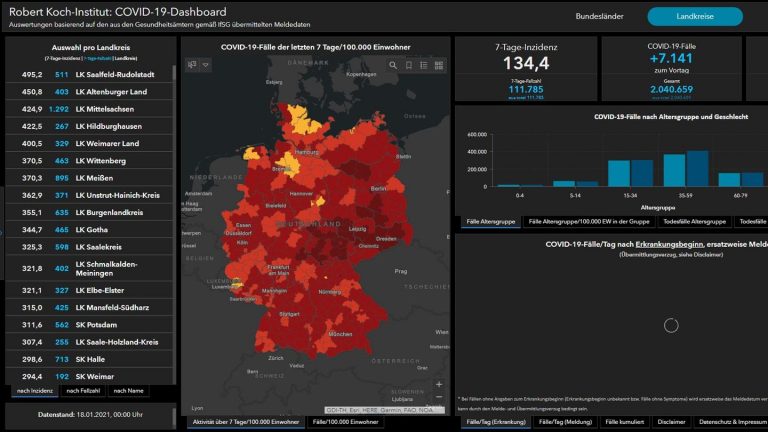Open 'Aktivität über 7 Tage/100.000 Einwohner' map tab

point(245,422)
